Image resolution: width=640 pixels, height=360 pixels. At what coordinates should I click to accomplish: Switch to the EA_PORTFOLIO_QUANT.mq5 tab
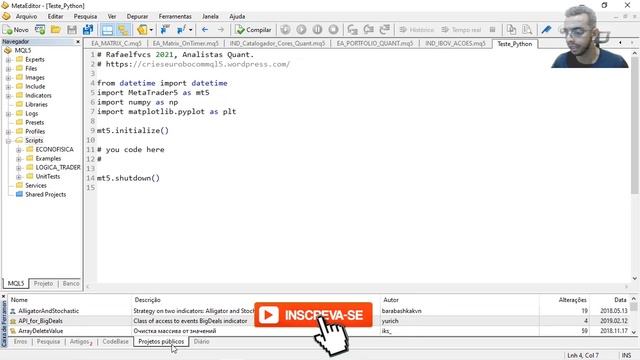click(x=375, y=43)
